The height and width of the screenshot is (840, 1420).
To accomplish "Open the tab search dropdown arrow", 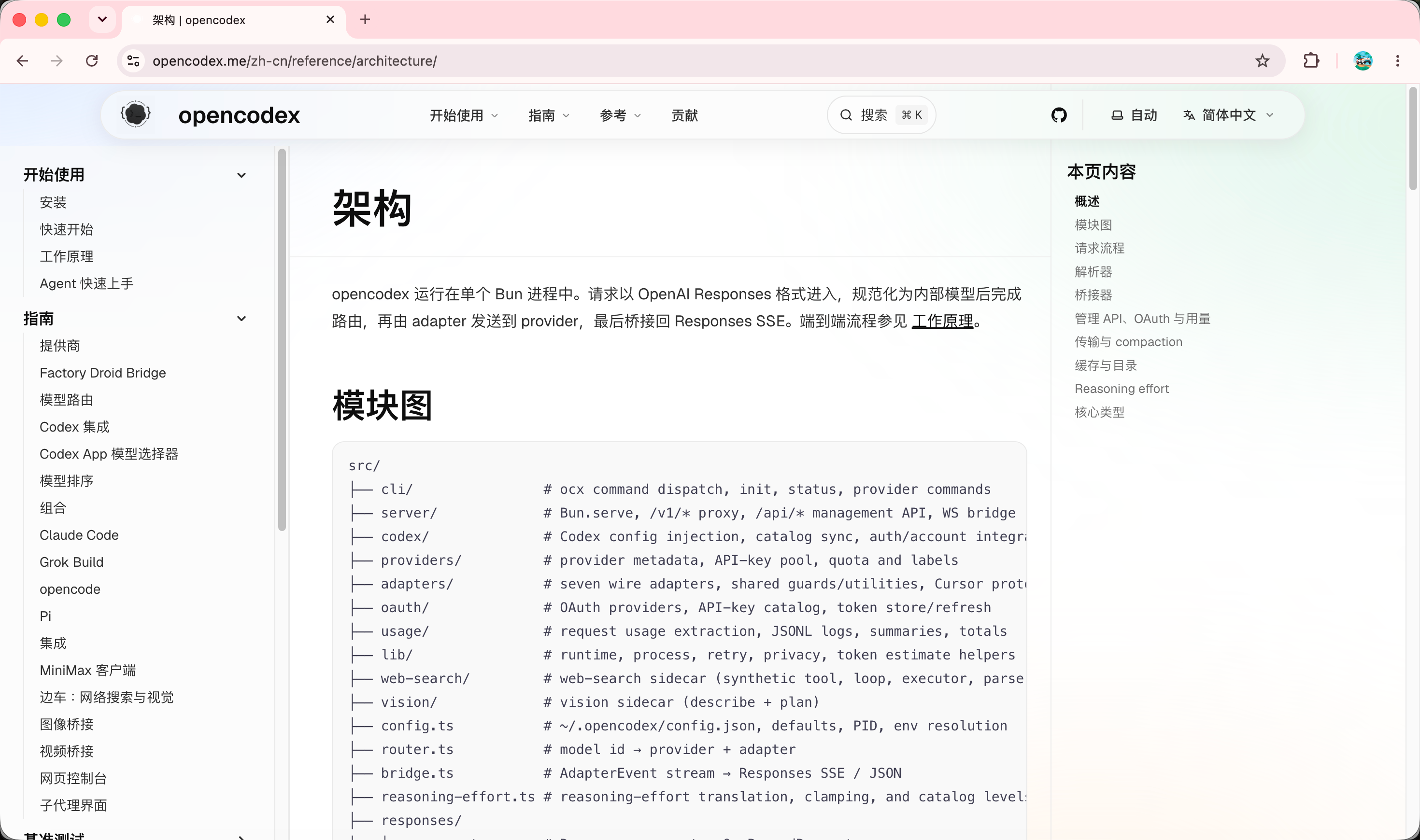I will (102, 20).
